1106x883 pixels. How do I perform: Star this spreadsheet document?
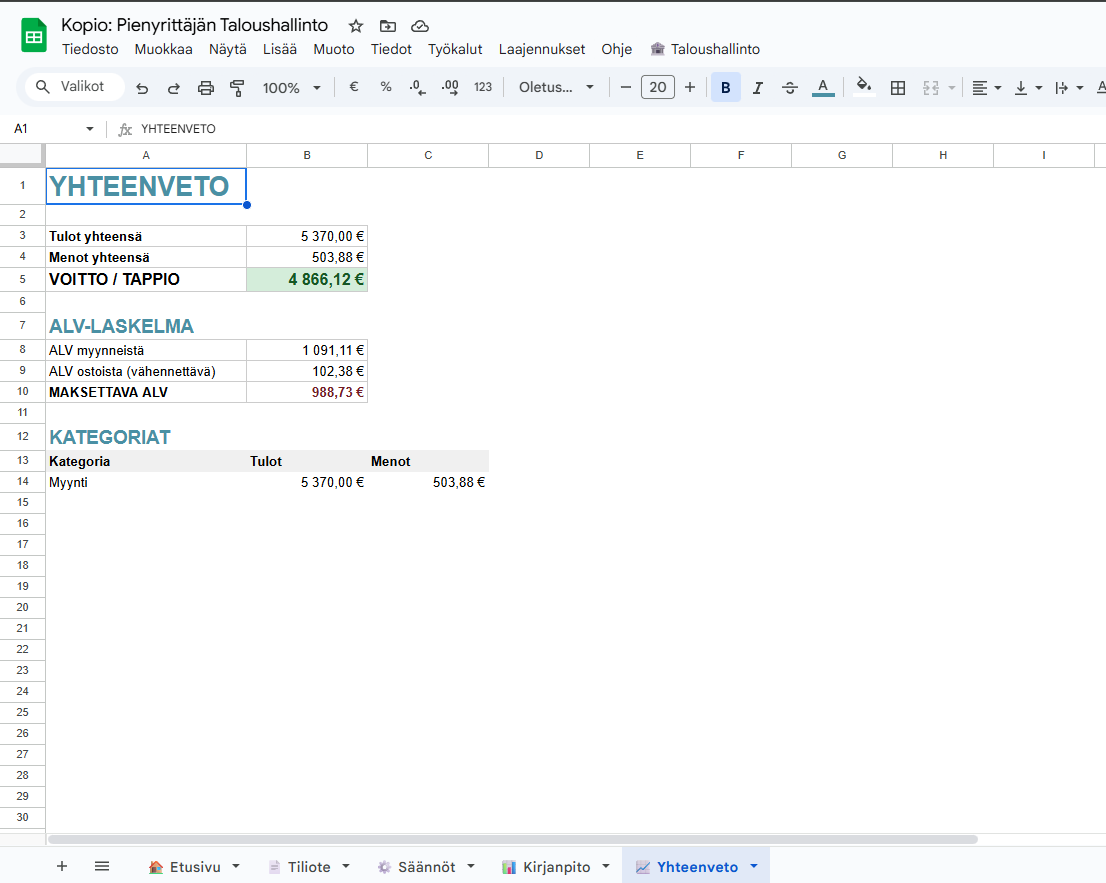[x=356, y=26]
